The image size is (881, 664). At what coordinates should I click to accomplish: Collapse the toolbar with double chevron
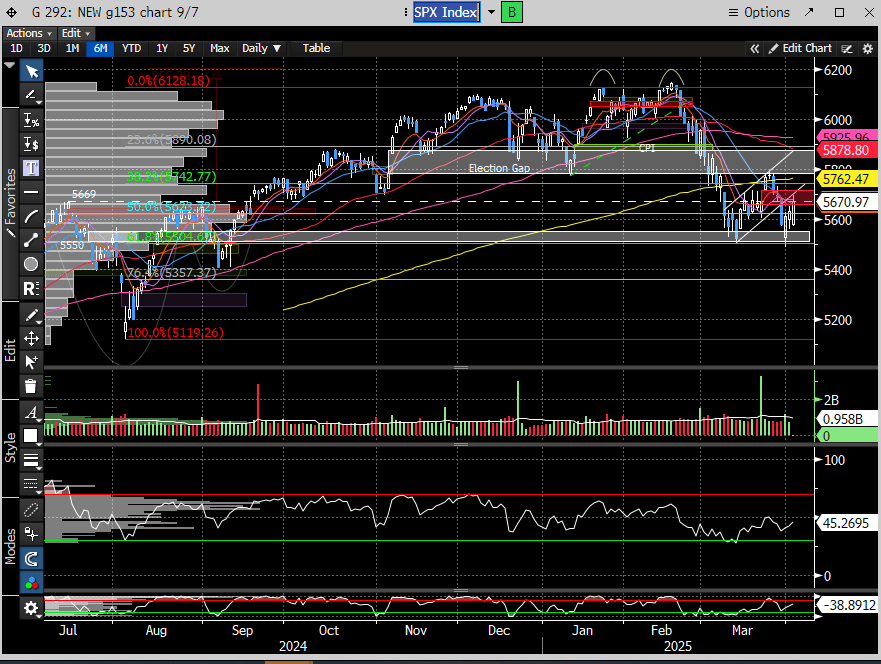[755, 49]
